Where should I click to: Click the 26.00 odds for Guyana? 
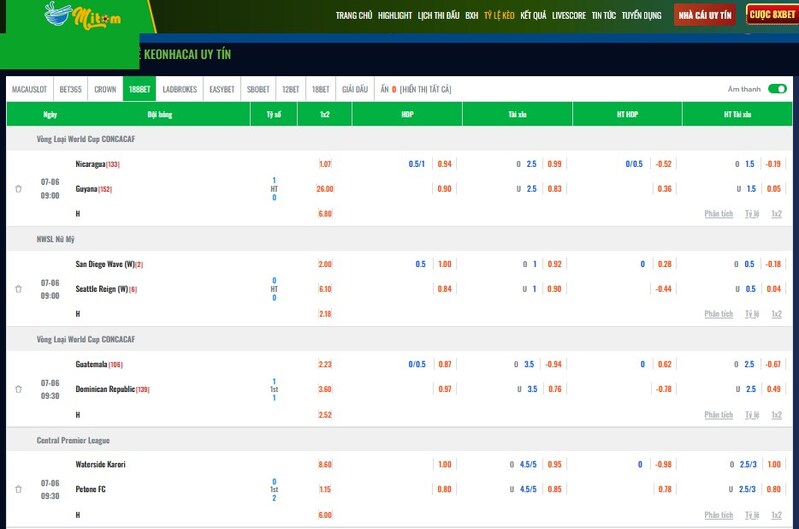coord(325,189)
